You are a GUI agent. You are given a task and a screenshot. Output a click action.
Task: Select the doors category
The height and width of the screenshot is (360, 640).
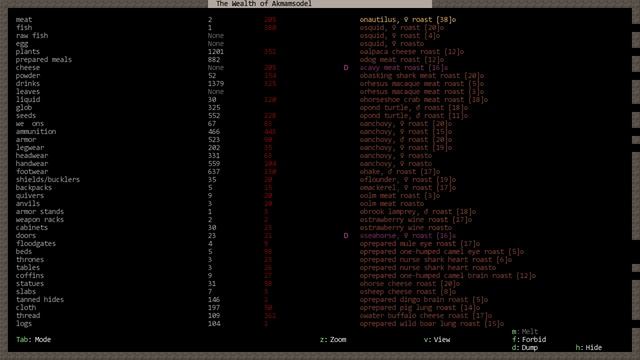pyautogui.click(x=26, y=236)
